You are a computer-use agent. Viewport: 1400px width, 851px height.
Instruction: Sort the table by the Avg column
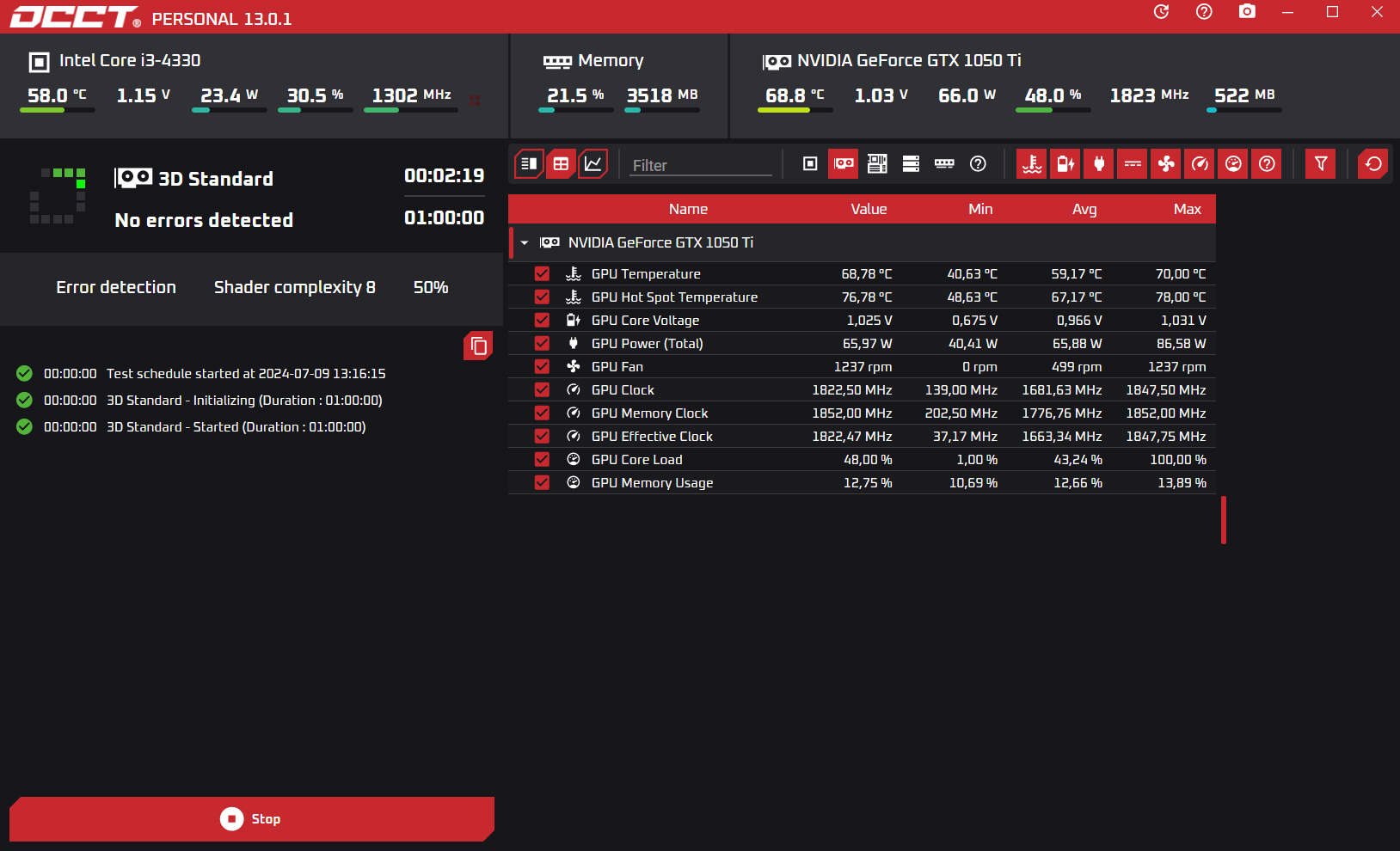(x=1084, y=209)
